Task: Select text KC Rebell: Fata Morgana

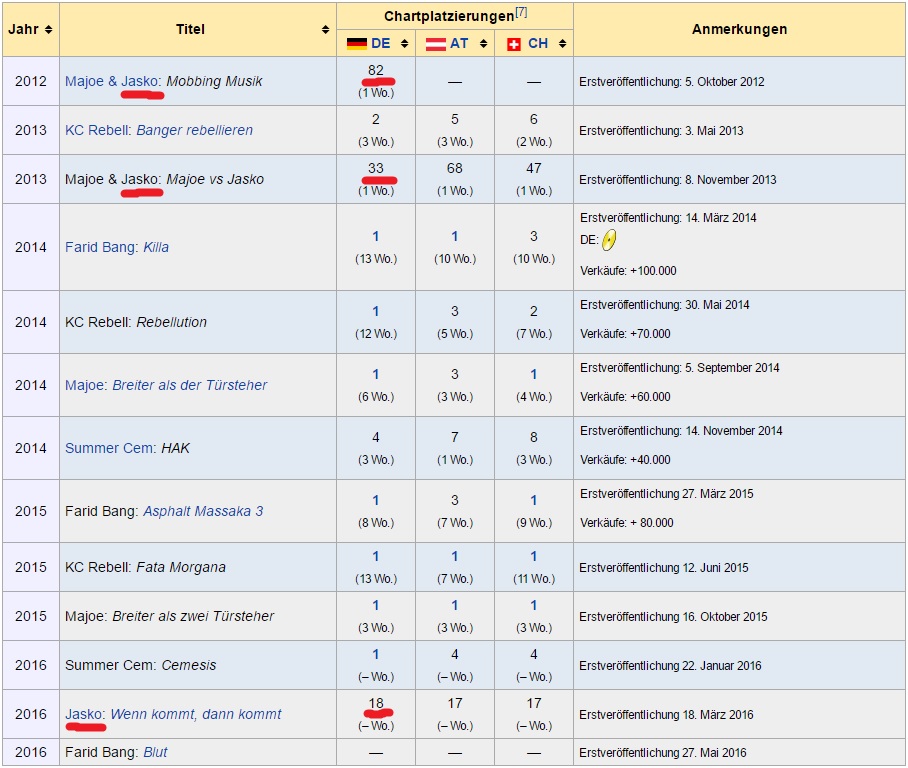Action: pyautogui.click(x=145, y=568)
